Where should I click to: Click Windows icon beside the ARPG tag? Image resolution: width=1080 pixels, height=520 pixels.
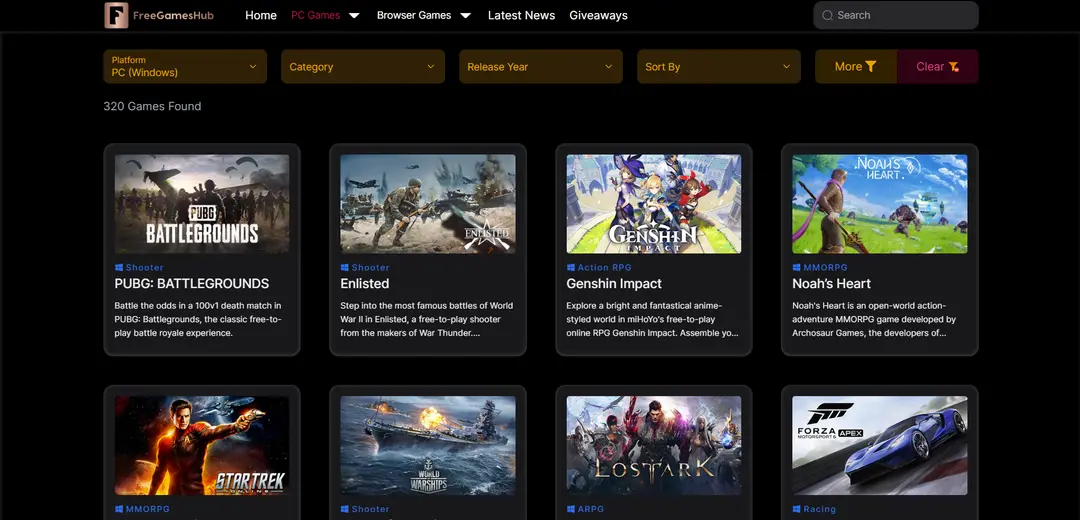570,509
